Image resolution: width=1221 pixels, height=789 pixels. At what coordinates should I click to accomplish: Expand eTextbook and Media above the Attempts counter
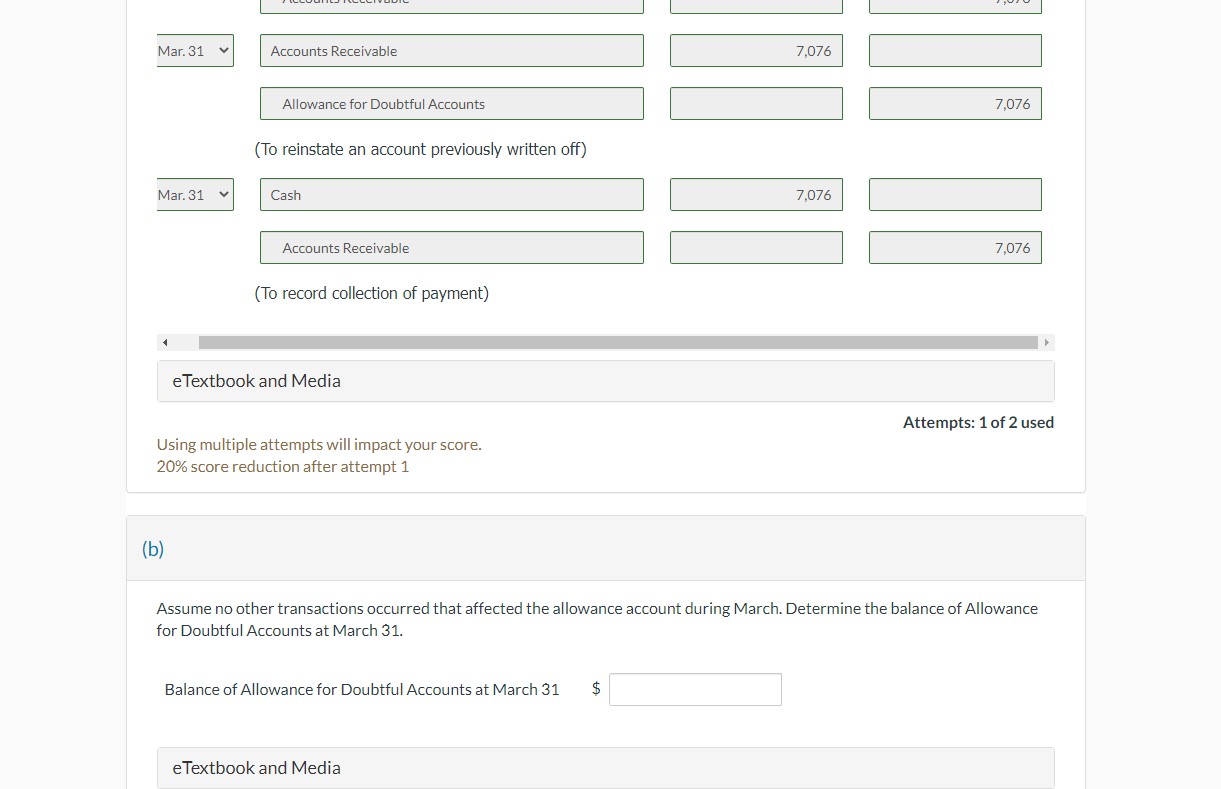pos(606,381)
